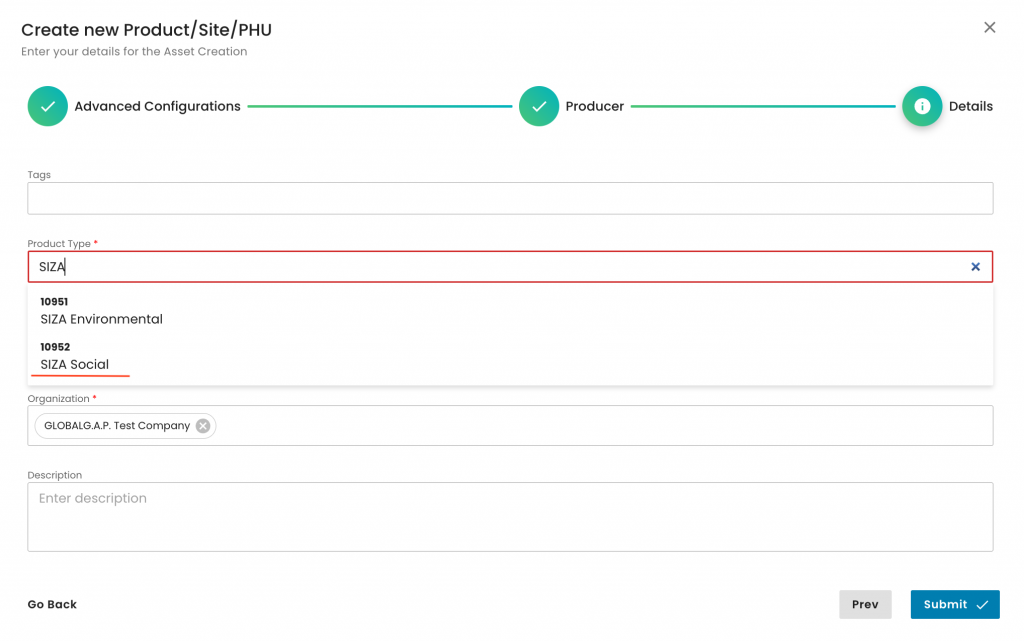
Task: Choose the SIZA Social option
Action: click(75, 364)
